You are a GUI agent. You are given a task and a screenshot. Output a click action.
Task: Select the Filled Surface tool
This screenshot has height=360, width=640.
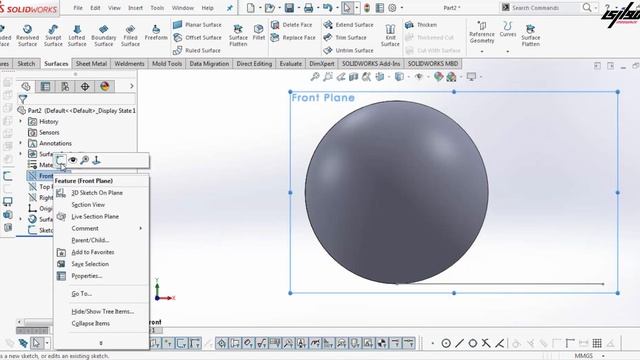point(130,35)
